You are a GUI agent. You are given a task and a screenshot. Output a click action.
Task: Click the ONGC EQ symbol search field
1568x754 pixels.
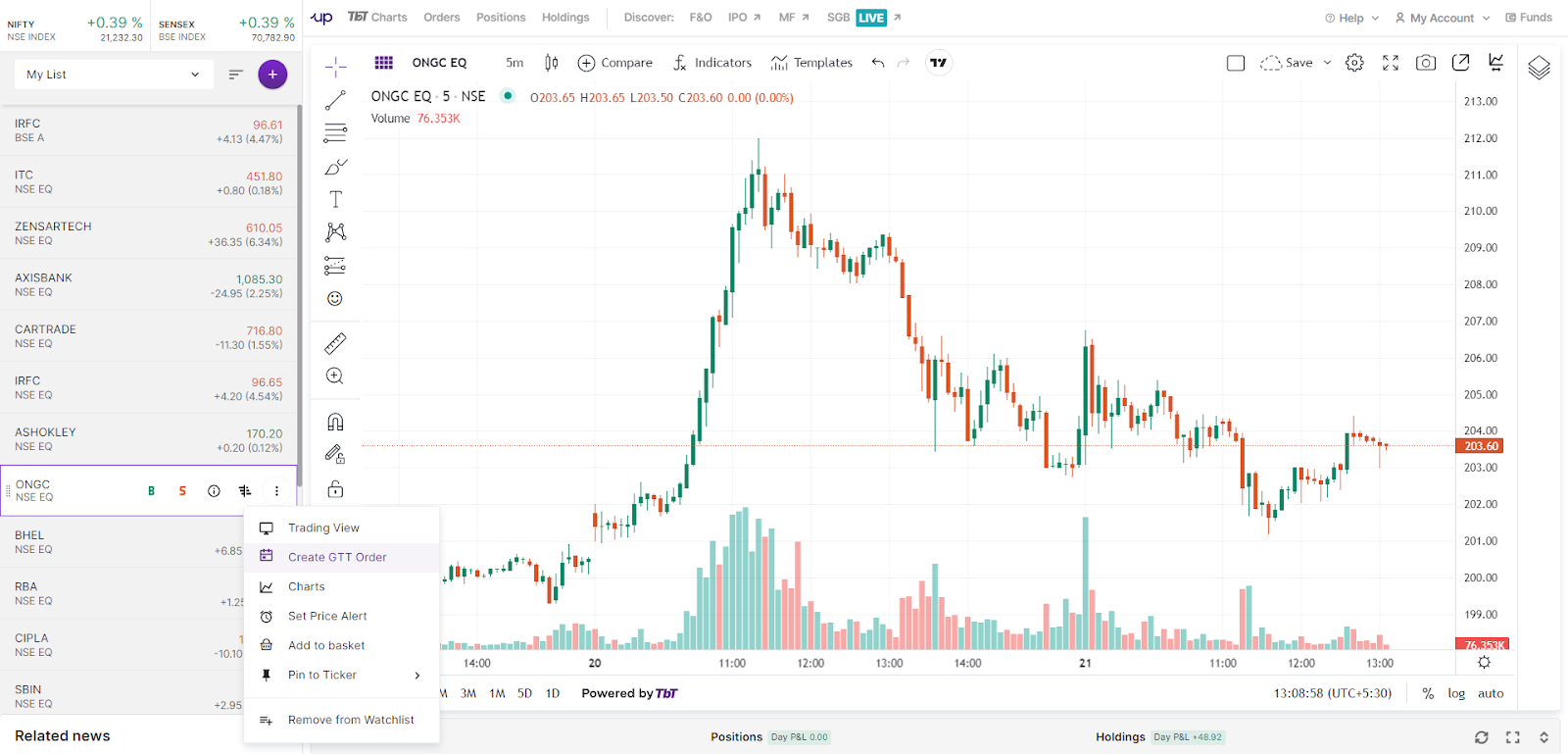coord(440,63)
